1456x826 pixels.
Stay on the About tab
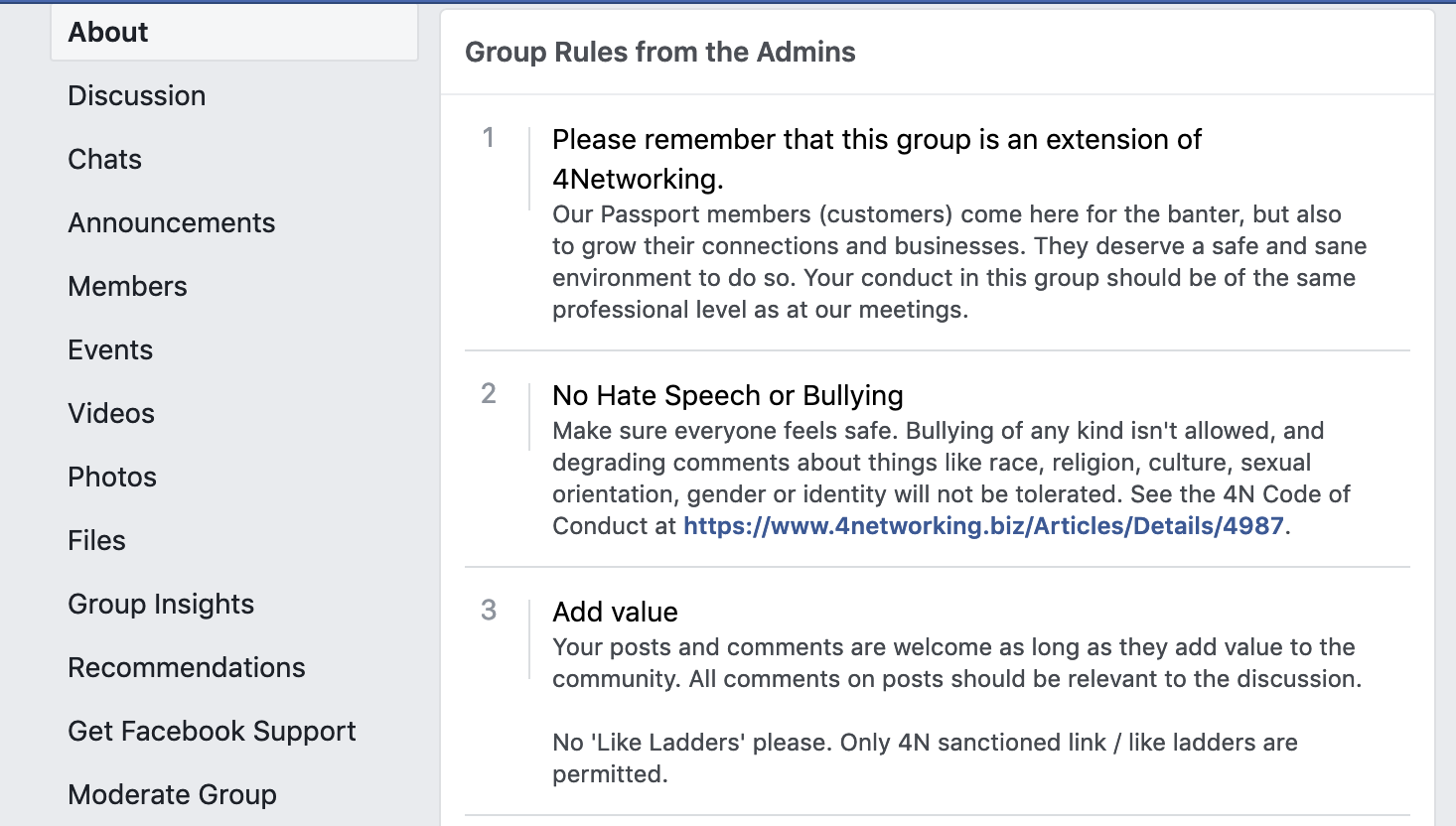106,32
